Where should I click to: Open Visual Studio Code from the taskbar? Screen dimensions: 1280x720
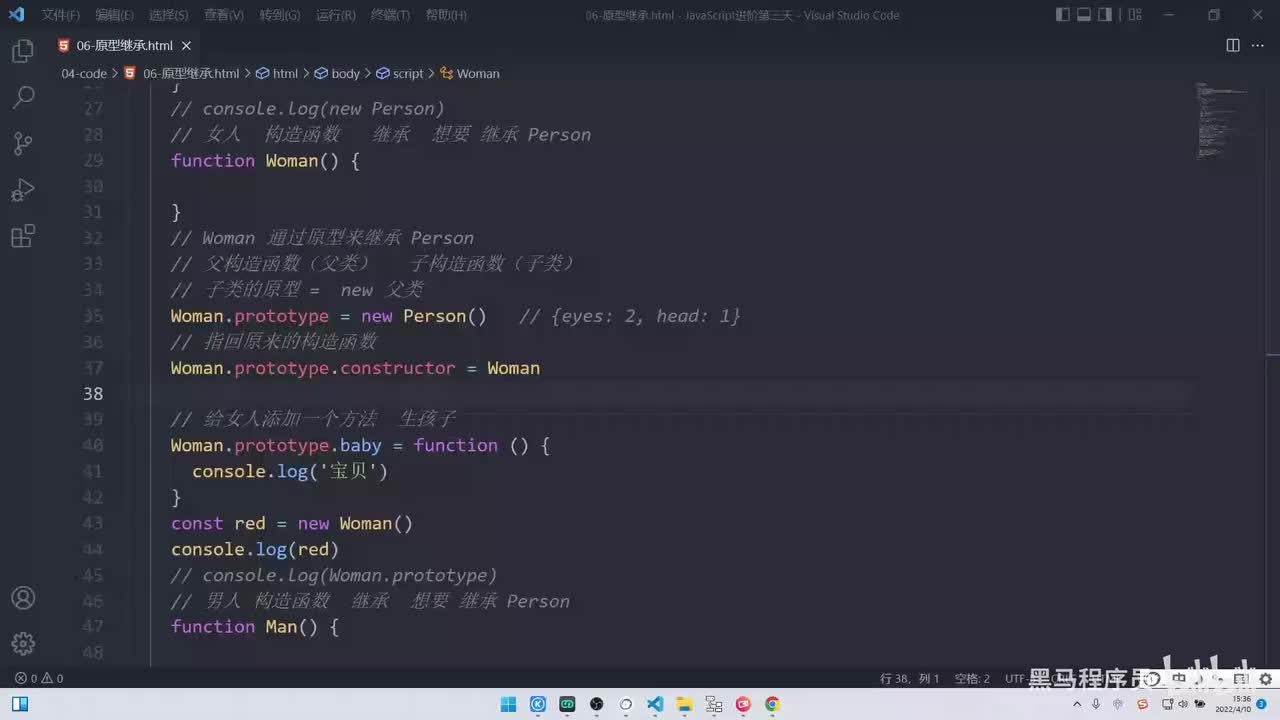point(655,704)
